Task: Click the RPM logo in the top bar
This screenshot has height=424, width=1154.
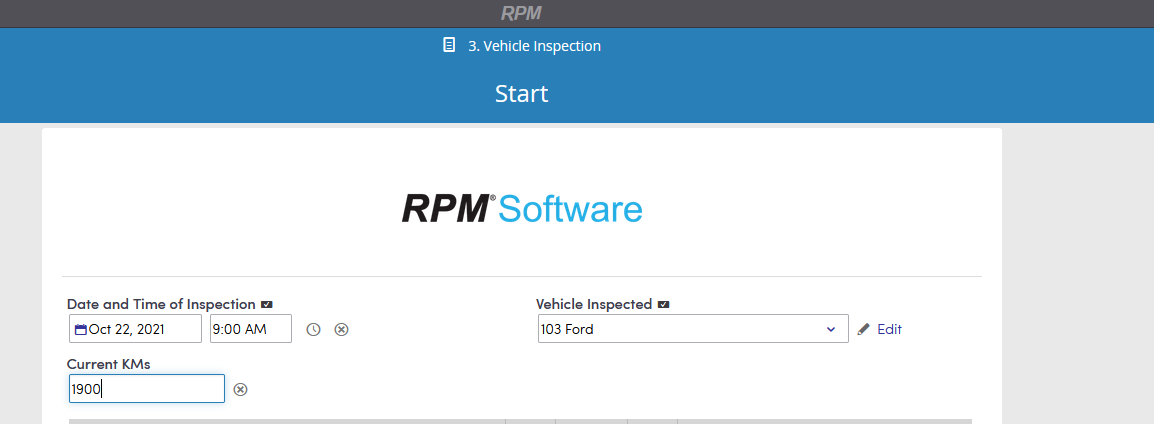Action: coord(521,13)
